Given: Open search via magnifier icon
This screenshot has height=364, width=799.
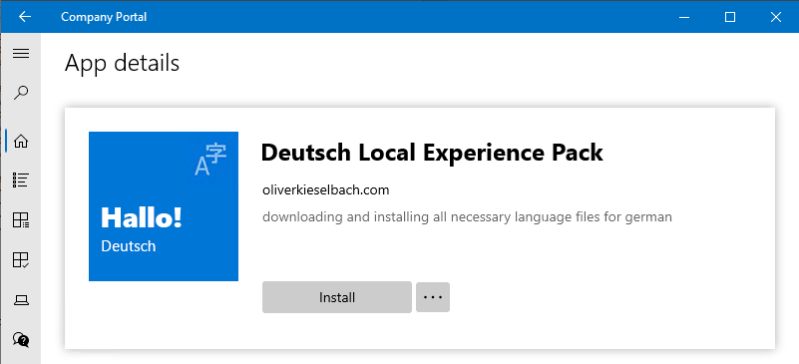Looking at the screenshot, I should [x=20, y=93].
